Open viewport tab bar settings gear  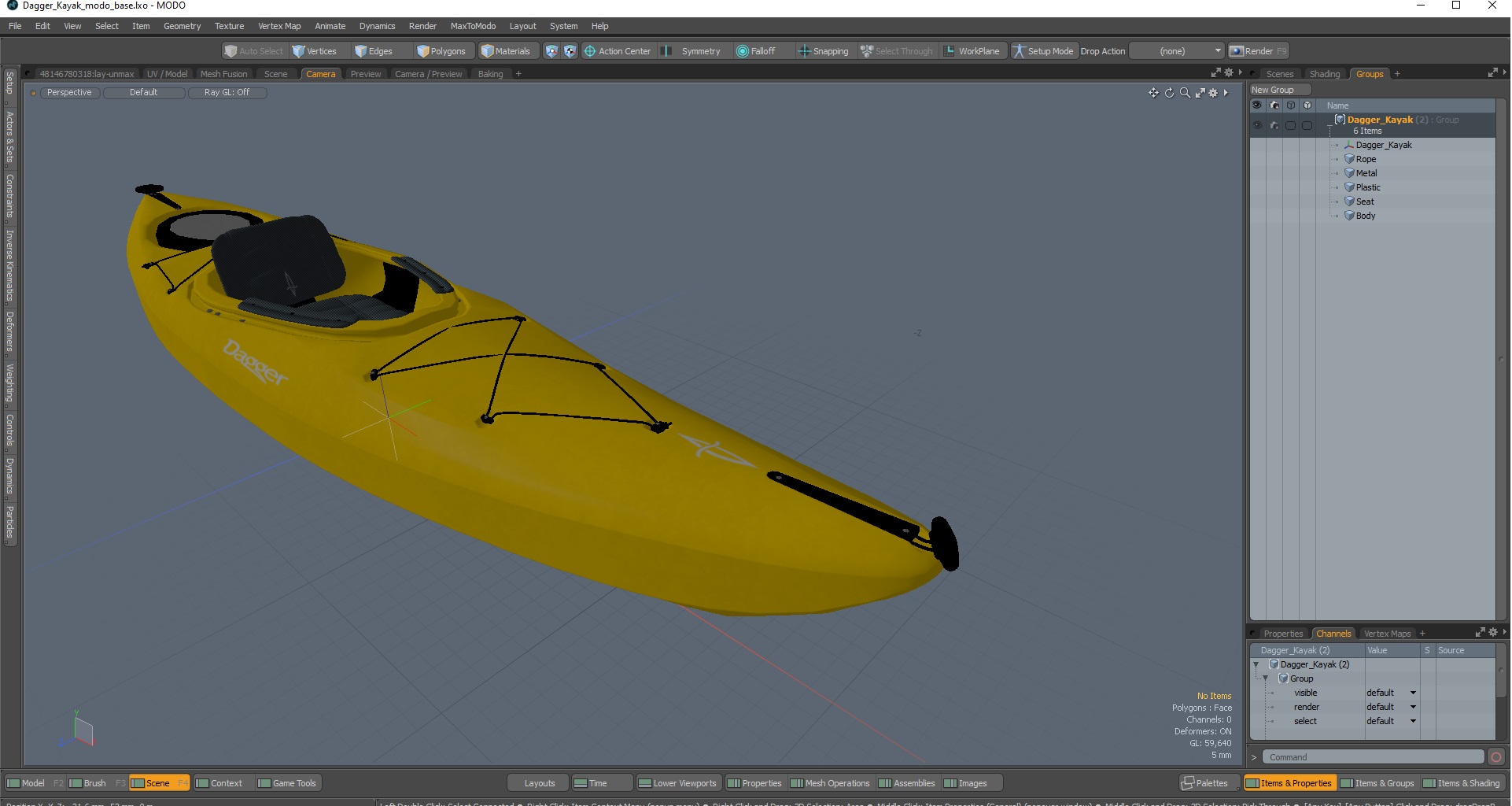tap(1229, 72)
